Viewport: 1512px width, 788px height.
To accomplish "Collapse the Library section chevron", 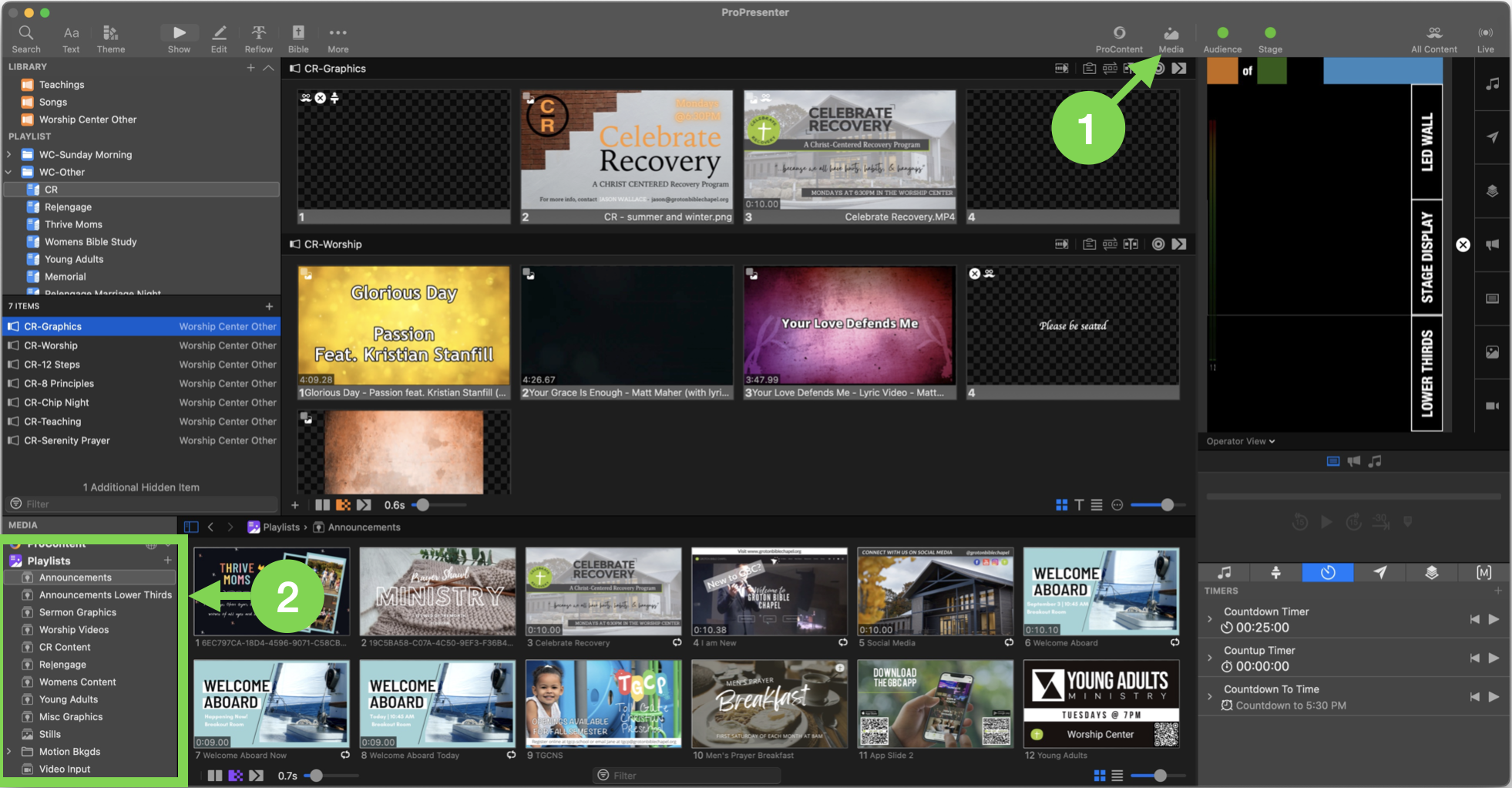I will coord(268,68).
